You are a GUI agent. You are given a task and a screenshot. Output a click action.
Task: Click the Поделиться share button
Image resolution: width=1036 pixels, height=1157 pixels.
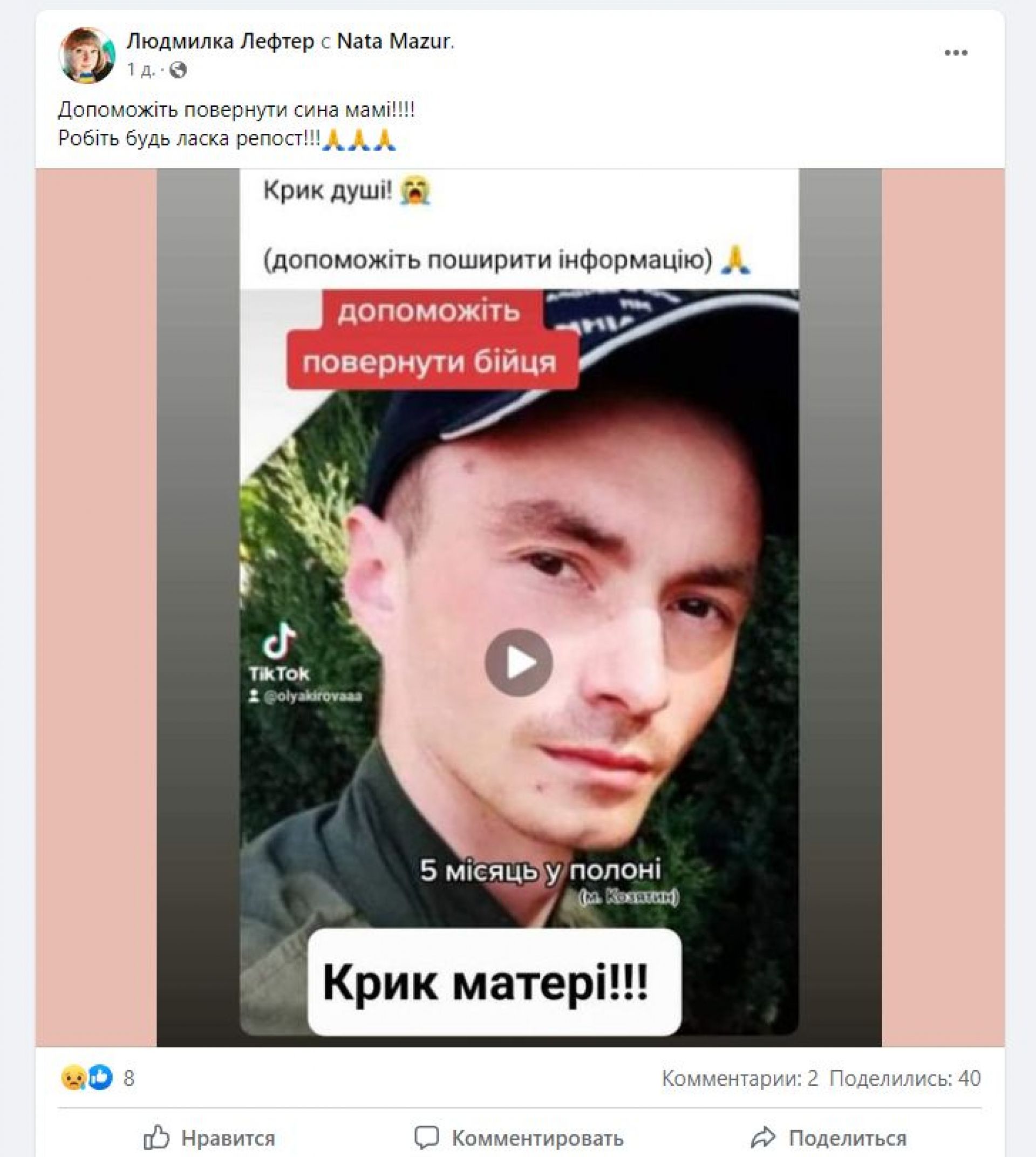click(x=828, y=1138)
